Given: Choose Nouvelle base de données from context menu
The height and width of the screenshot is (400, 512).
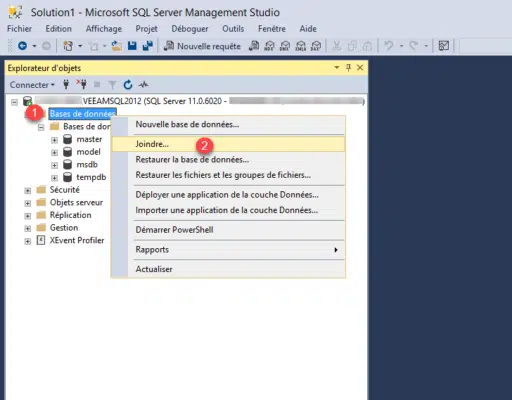Looking at the screenshot, I should coord(228,125).
